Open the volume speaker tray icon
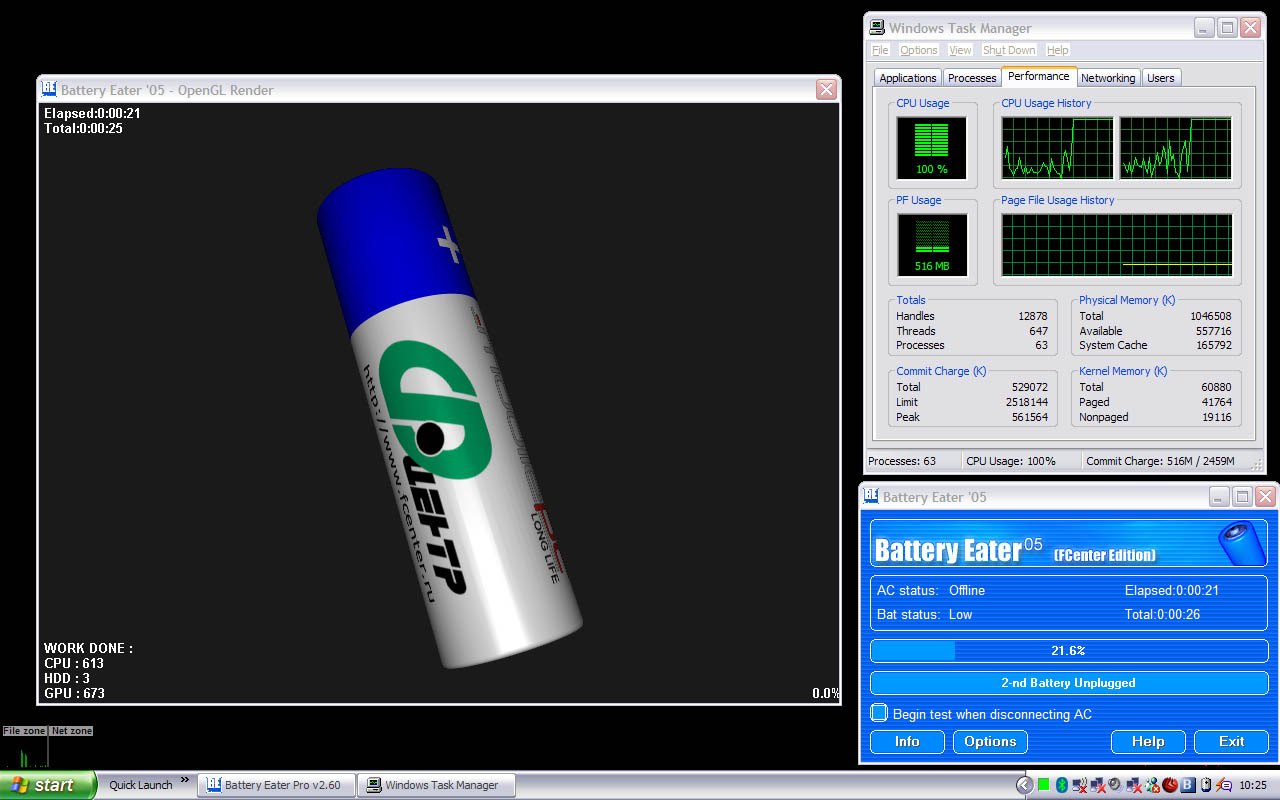This screenshot has height=800, width=1280. click(1116, 784)
